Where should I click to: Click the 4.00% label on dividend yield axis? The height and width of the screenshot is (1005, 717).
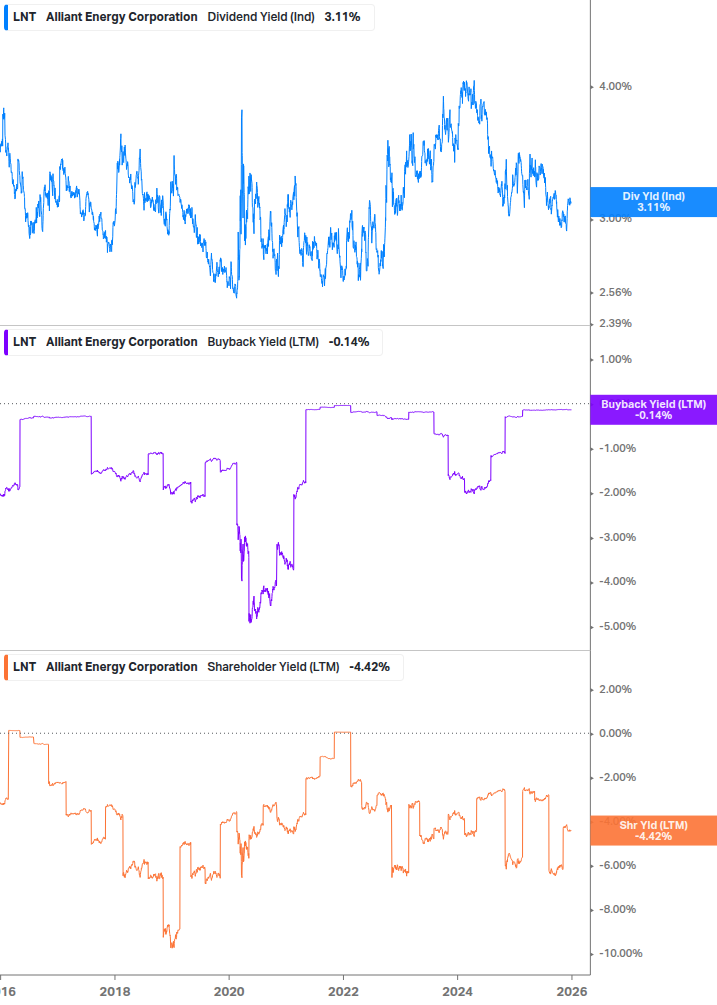coord(615,87)
